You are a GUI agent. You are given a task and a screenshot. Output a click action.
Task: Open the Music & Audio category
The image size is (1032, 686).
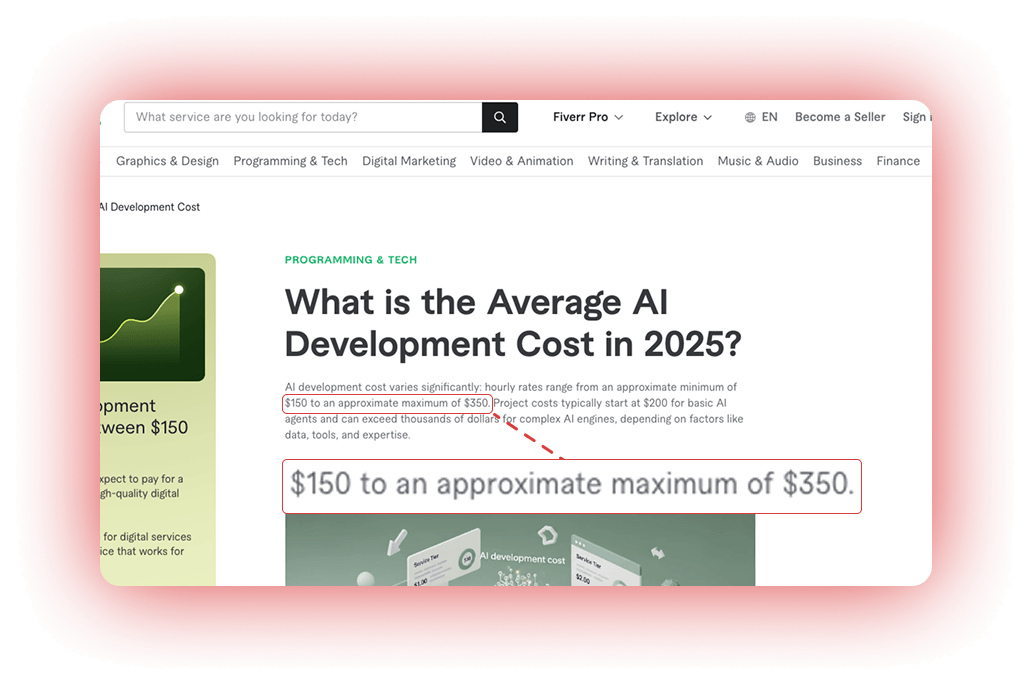(x=758, y=161)
